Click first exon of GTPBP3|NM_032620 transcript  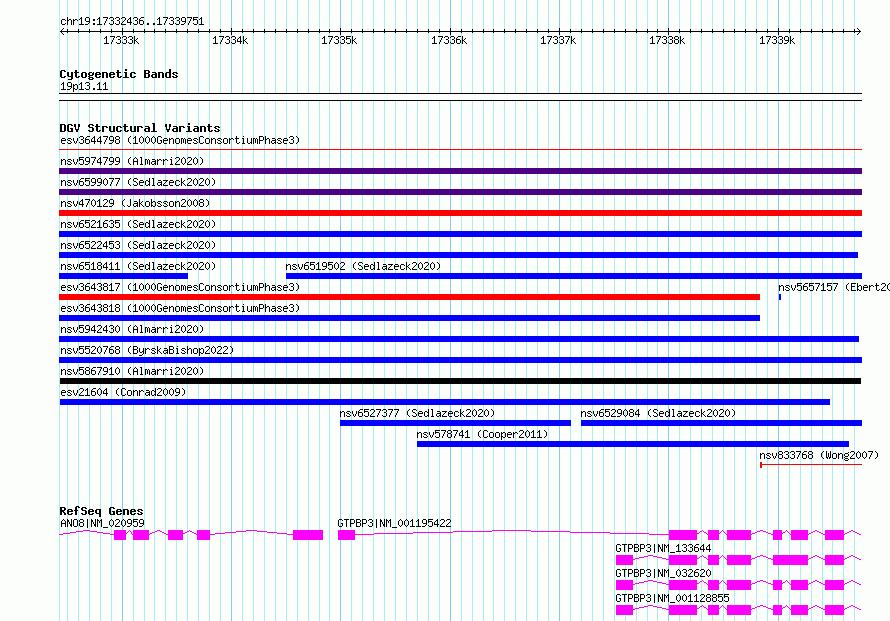624,585
